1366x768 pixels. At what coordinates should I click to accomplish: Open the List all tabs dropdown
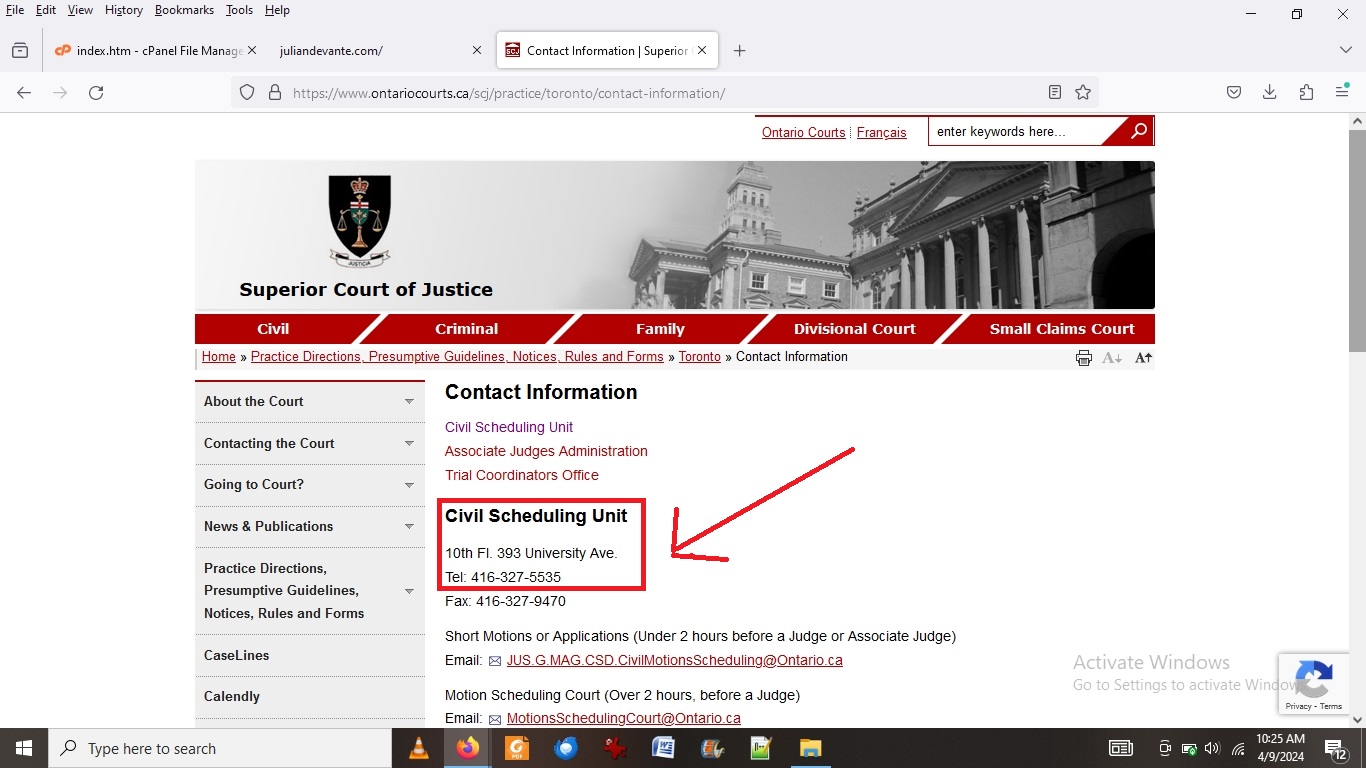(x=1345, y=51)
